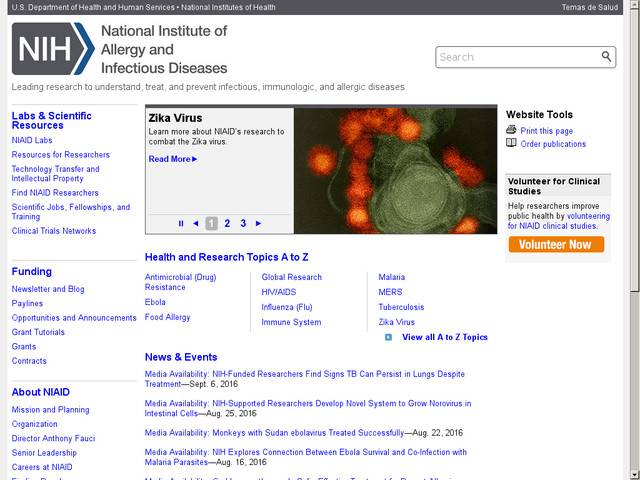
Task: Open National Institutes of Health header link
Action: [228, 7]
